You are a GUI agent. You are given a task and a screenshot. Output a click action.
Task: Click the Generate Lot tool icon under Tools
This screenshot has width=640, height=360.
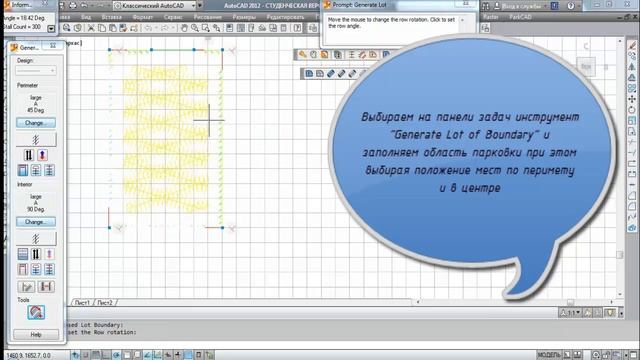pyautogui.click(x=36, y=313)
